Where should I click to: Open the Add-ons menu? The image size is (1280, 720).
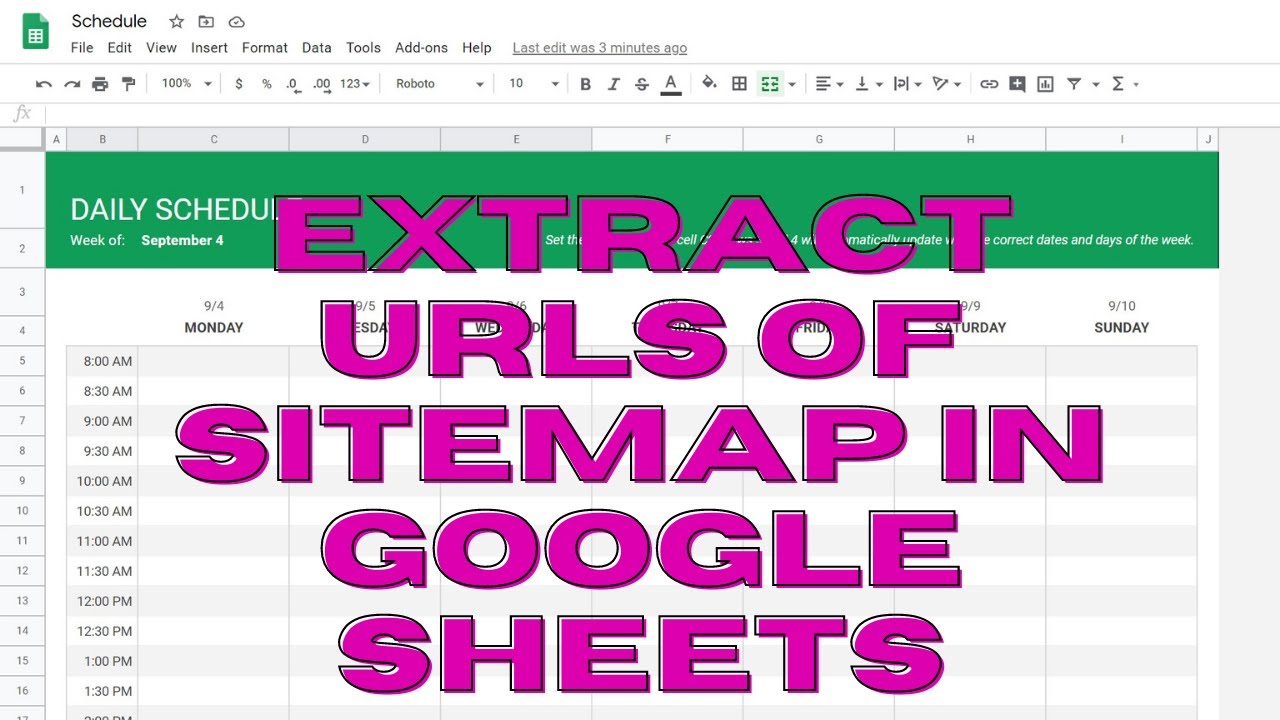423,48
